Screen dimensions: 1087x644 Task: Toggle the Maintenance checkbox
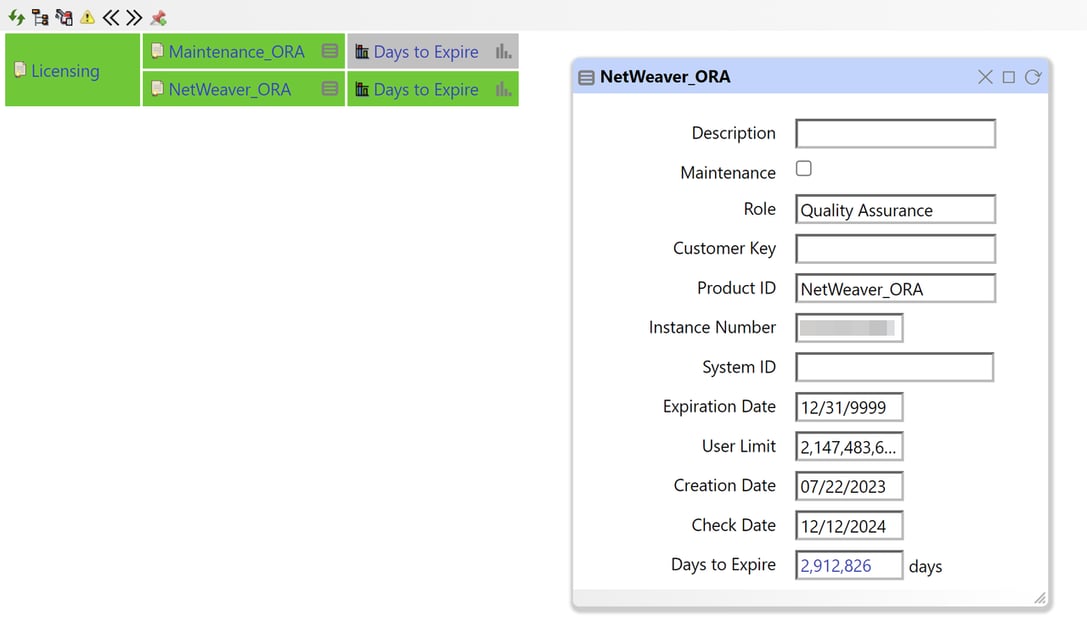coord(803,168)
